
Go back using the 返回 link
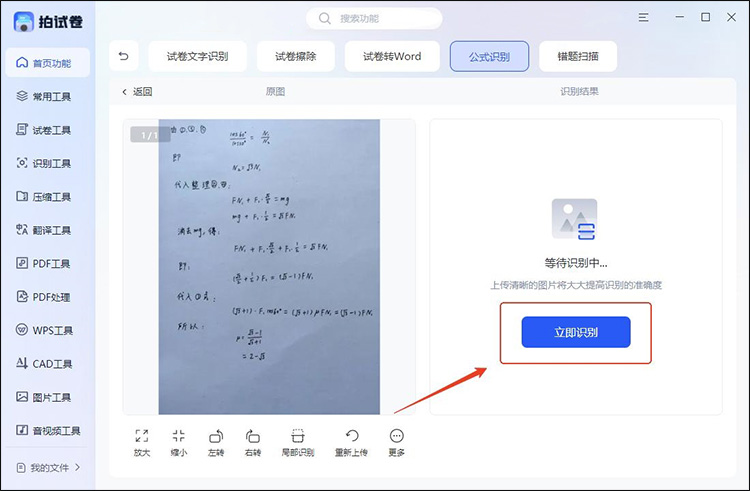(x=137, y=91)
